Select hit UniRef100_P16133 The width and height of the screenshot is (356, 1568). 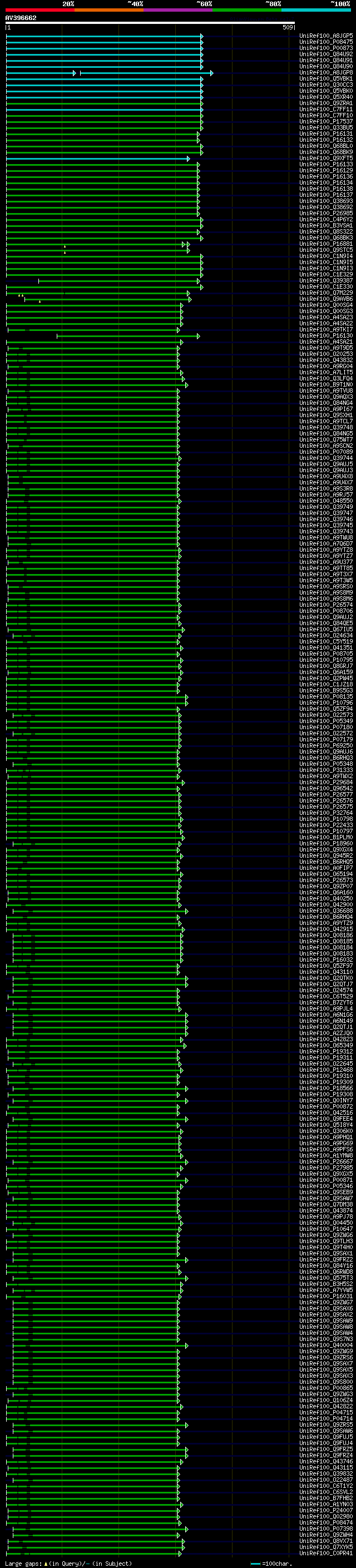pos(326,164)
